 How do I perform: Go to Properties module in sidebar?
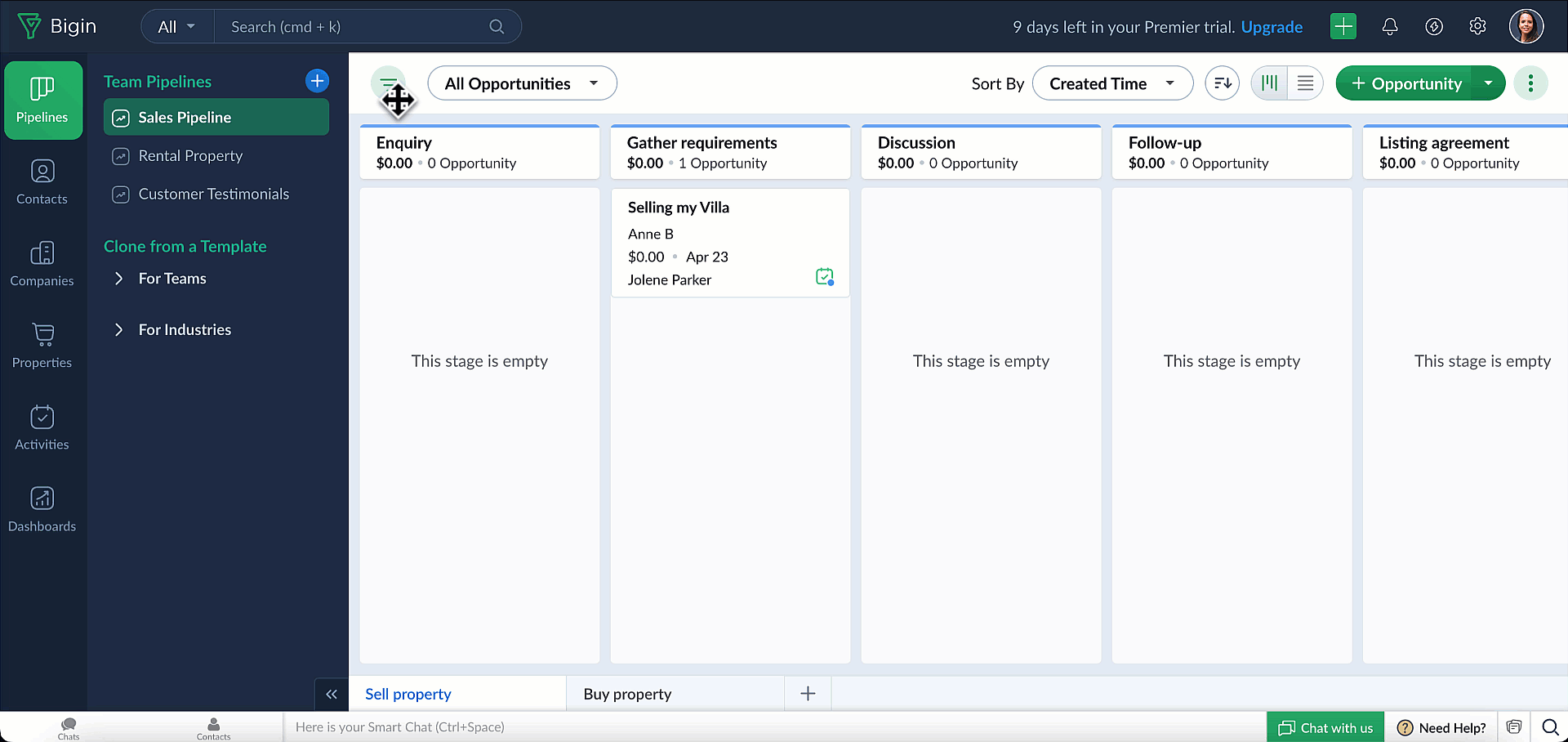click(42, 346)
